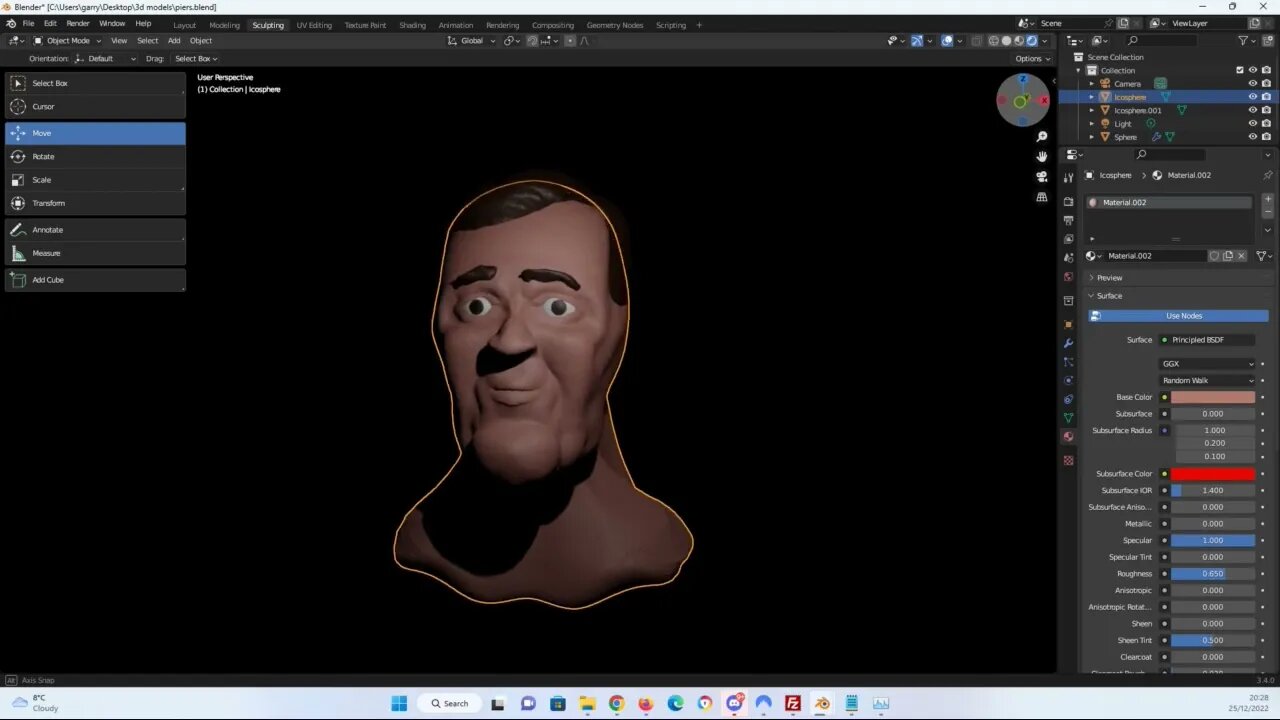
Task: Hide Icosphere.001 via its eye icon
Action: pyautogui.click(x=1252, y=110)
